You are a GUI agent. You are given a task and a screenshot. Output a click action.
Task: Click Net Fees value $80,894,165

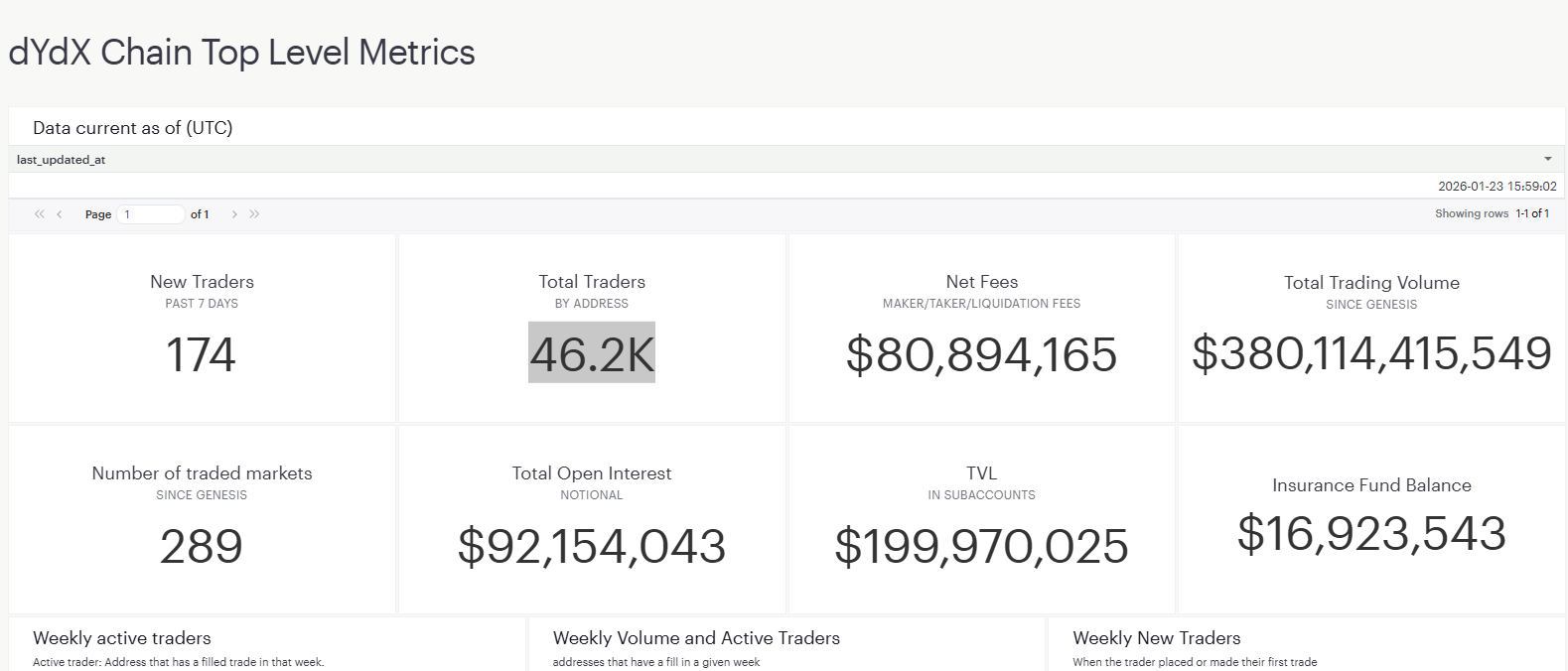982,354
